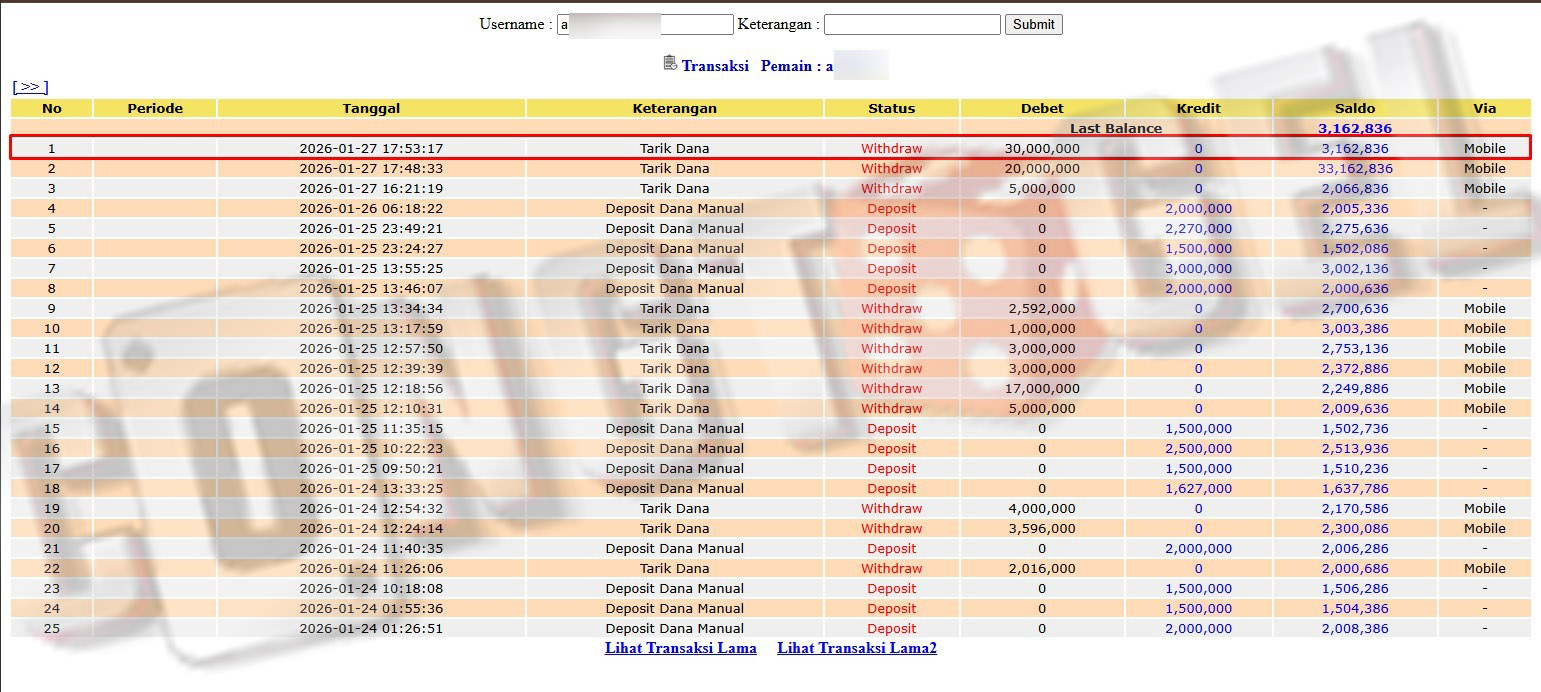The image size is (1541, 692).
Task: Click the 2,700,636 saldo value
Action: coord(1354,308)
